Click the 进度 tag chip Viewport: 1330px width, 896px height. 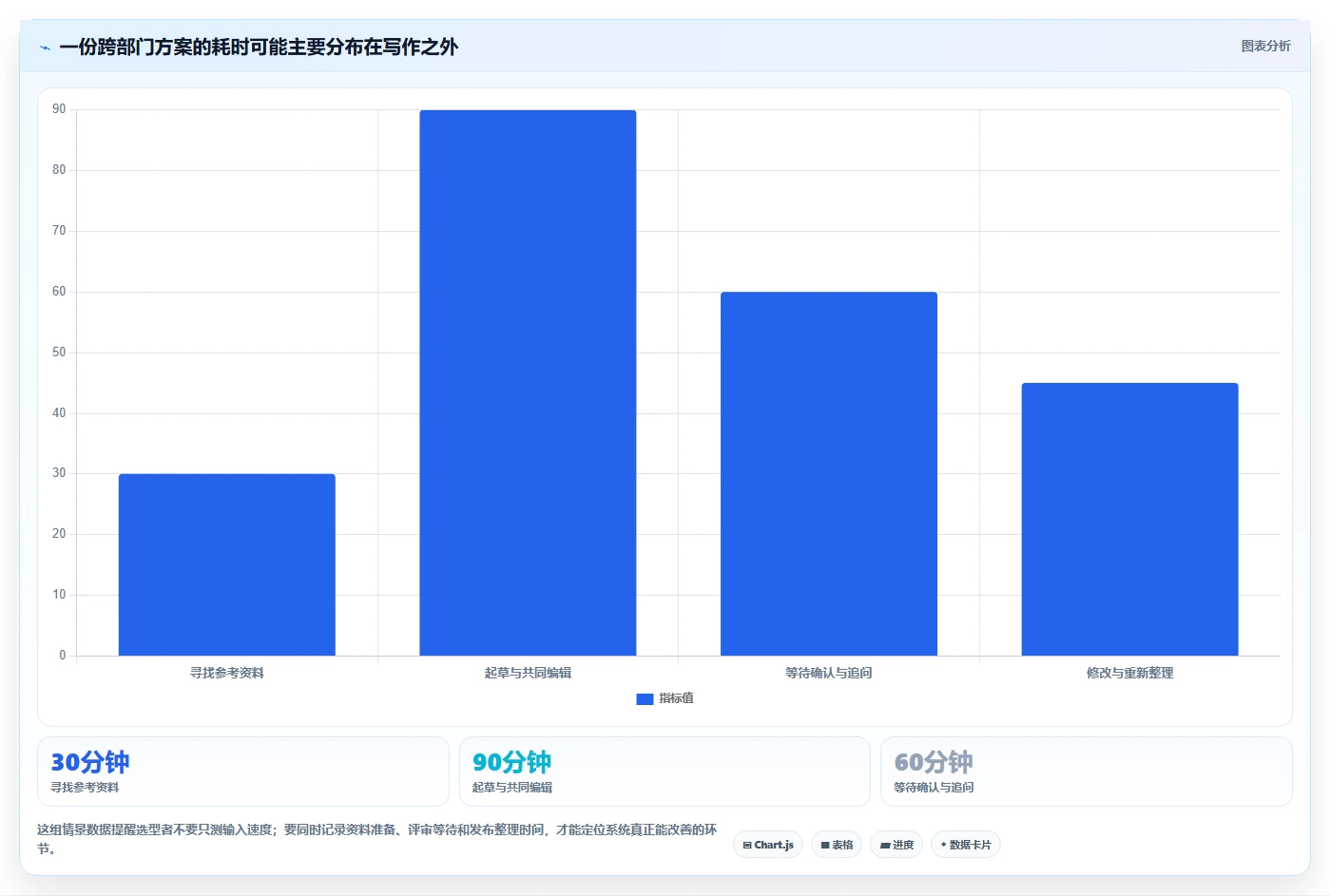pos(896,845)
